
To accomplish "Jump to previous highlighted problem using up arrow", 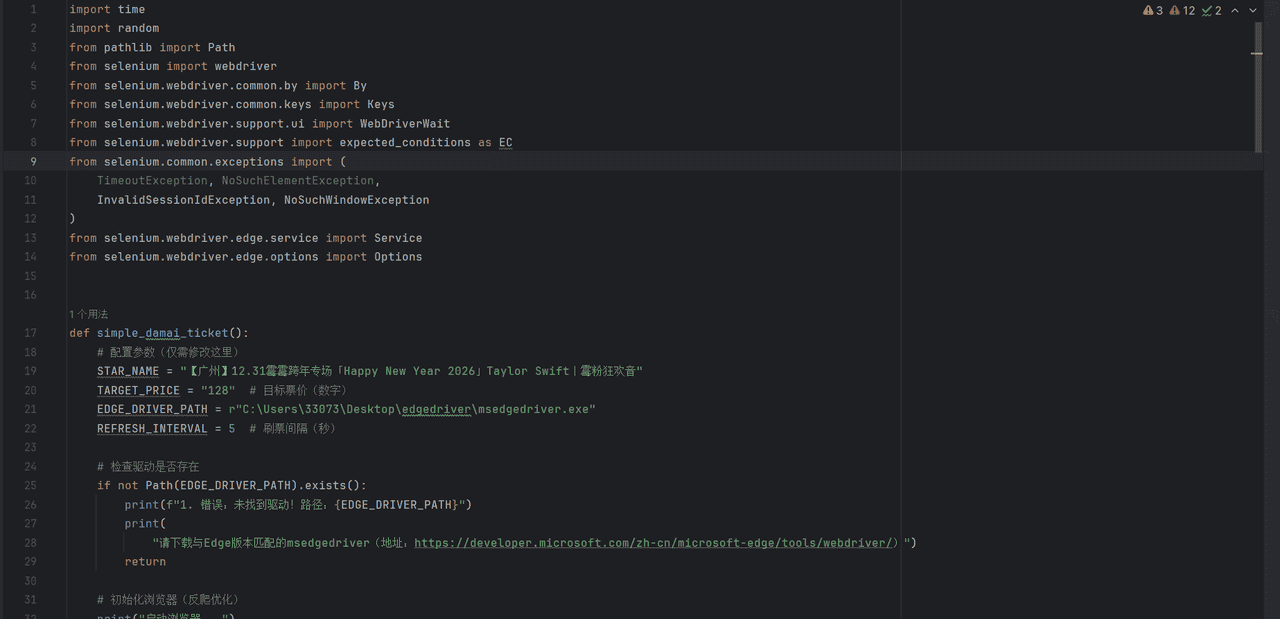I will click(x=1235, y=10).
